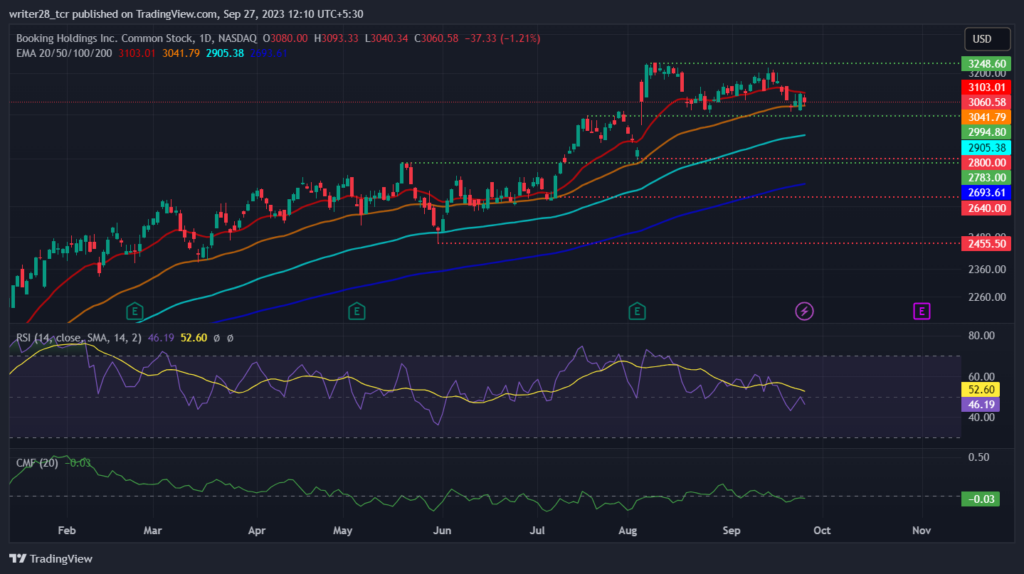Open the USD currency selector
The height and width of the screenshot is (574, 1024).
pos(987,39)
